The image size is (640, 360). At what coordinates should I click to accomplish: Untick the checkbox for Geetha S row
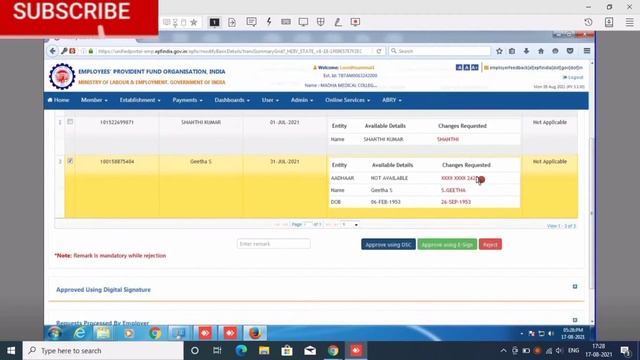(x=70, y=161)
